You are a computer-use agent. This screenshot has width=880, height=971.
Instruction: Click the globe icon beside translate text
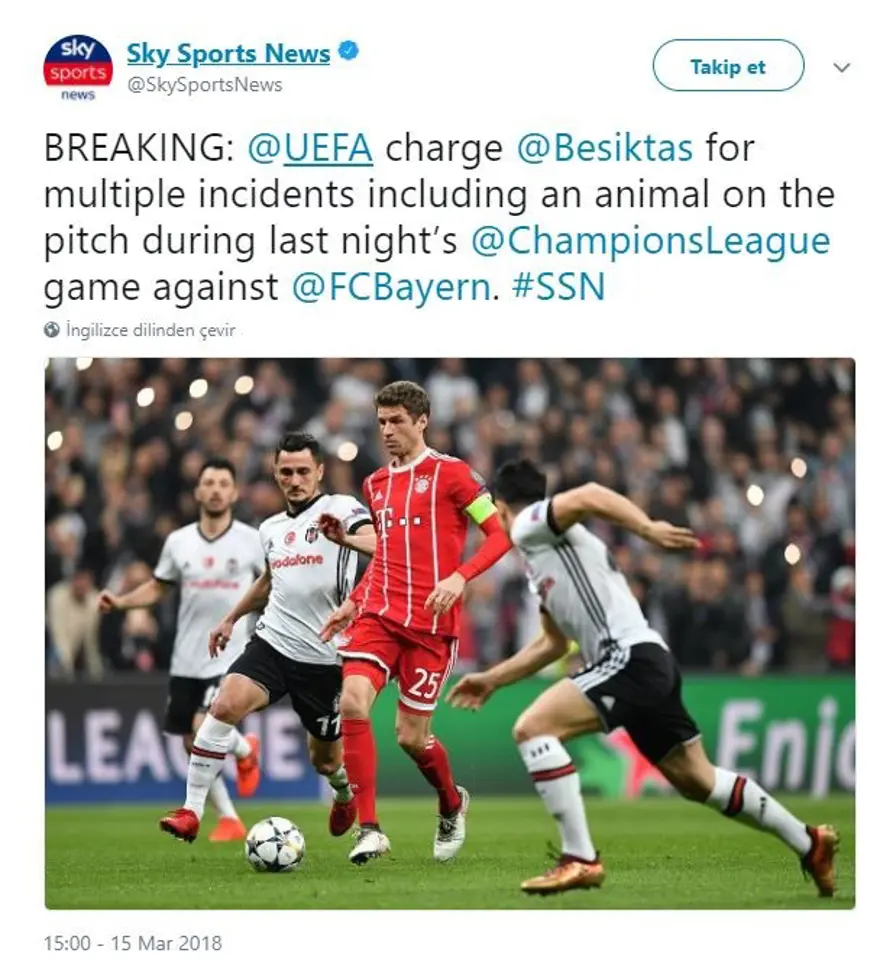(52, 330)
